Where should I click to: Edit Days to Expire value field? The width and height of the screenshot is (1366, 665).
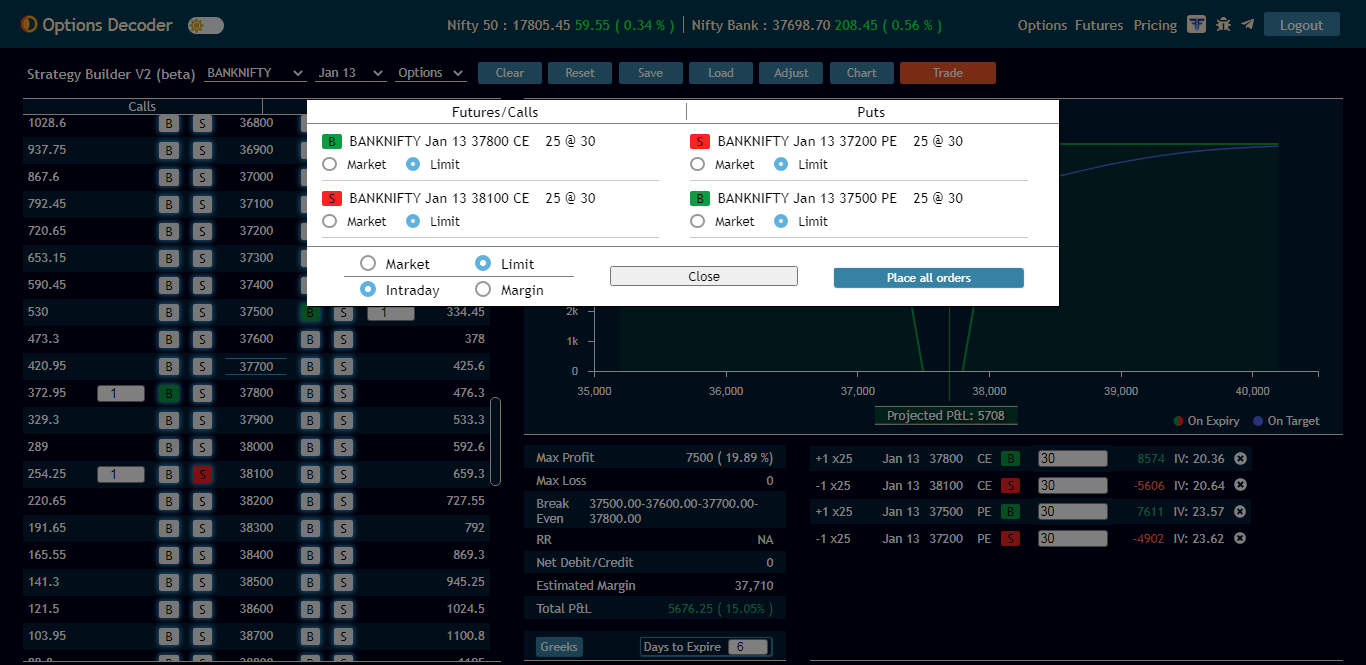click(x=748, y=647)
